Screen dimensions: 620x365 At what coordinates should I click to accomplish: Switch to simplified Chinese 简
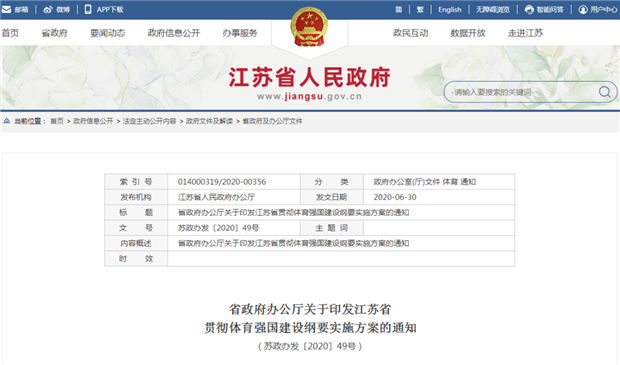coord(399,9)
